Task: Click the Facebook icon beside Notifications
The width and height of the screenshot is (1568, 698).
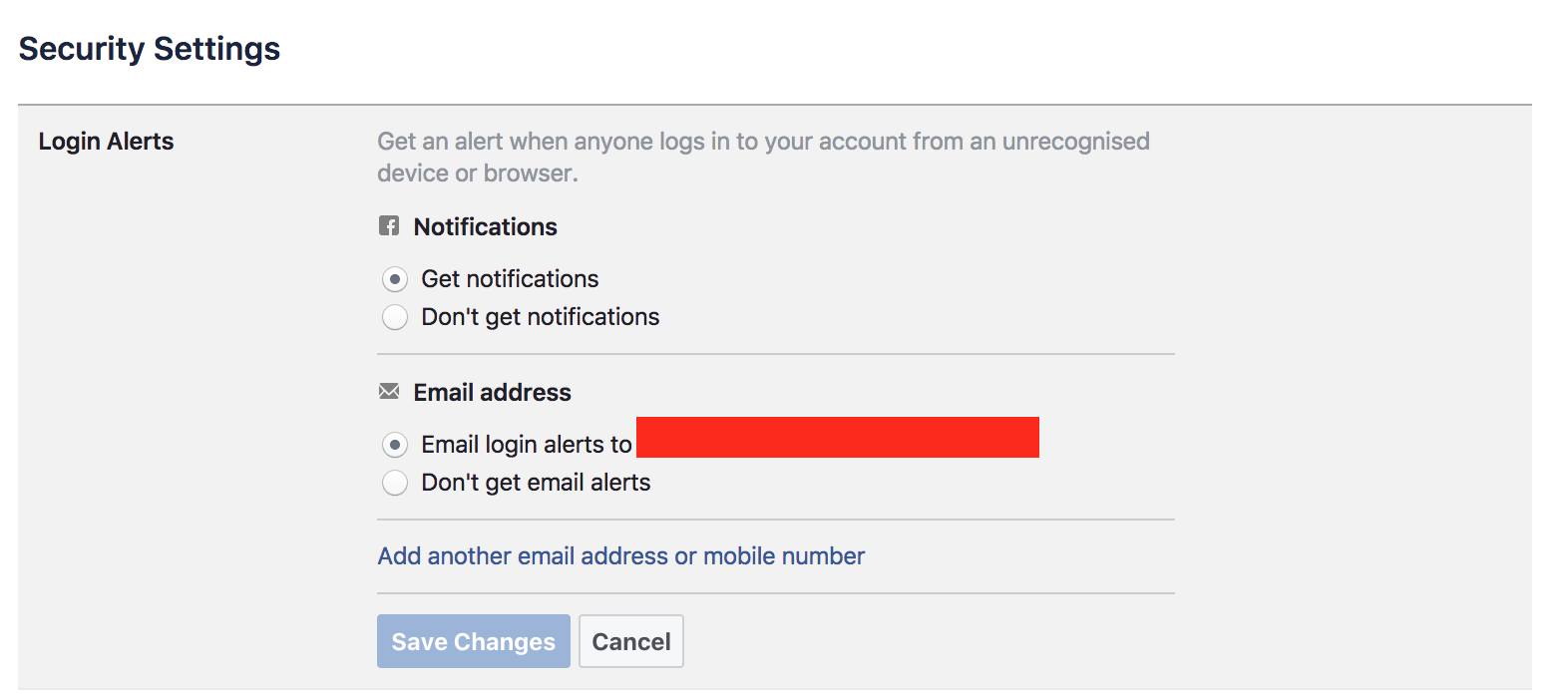Action: pos(390,226)
